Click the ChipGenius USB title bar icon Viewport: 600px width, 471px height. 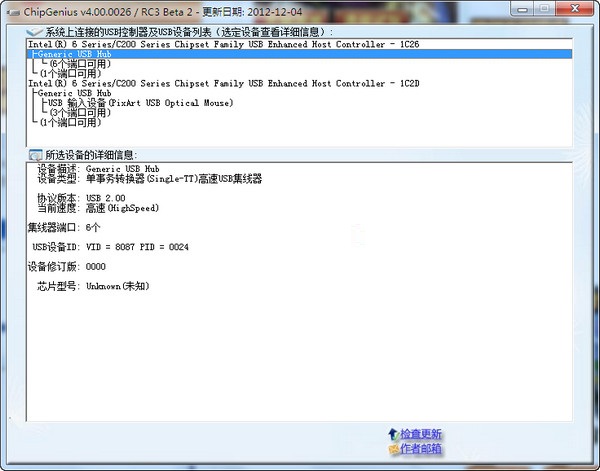tap(14, 12)
